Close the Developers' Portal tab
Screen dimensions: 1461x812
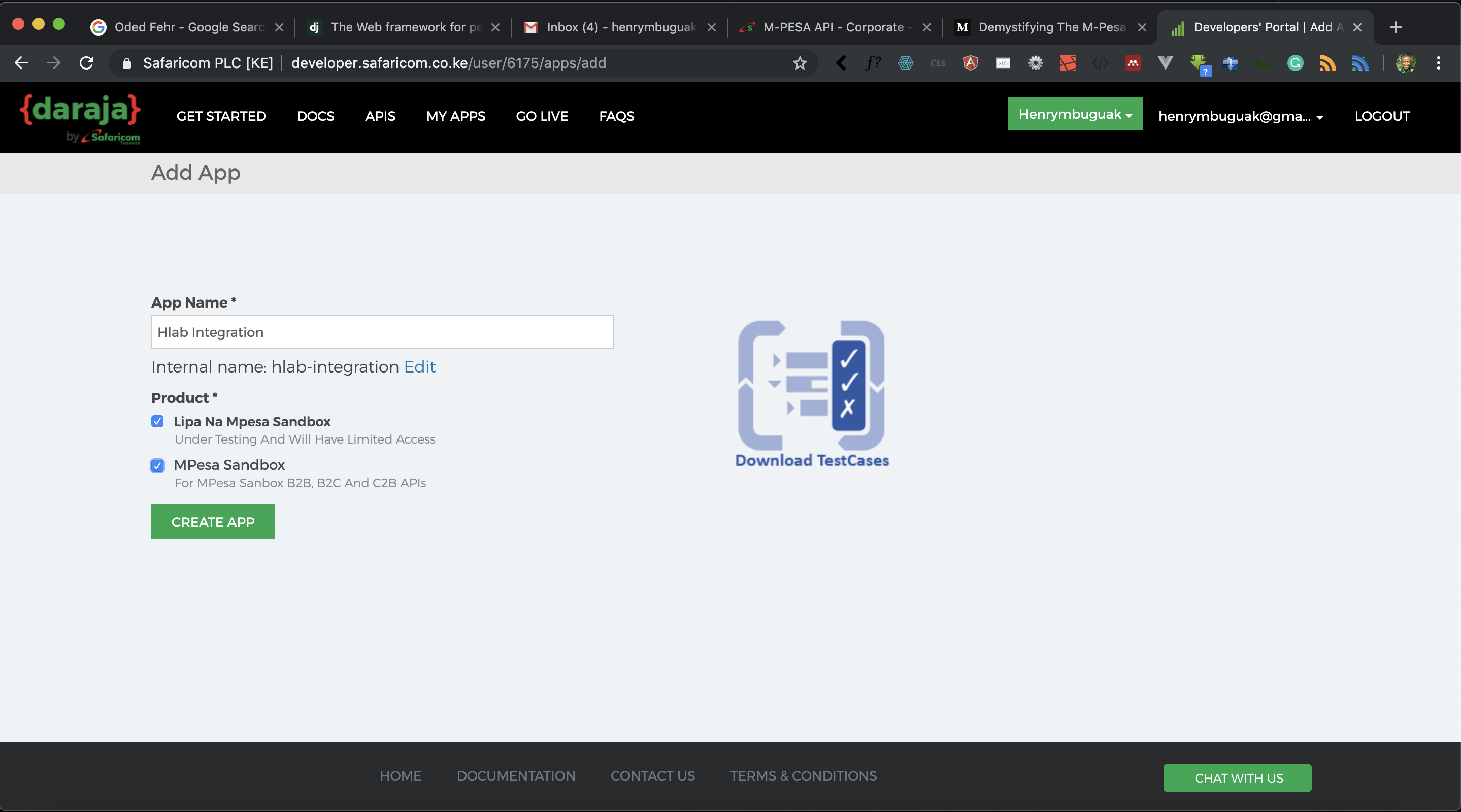click(1357, 27)
